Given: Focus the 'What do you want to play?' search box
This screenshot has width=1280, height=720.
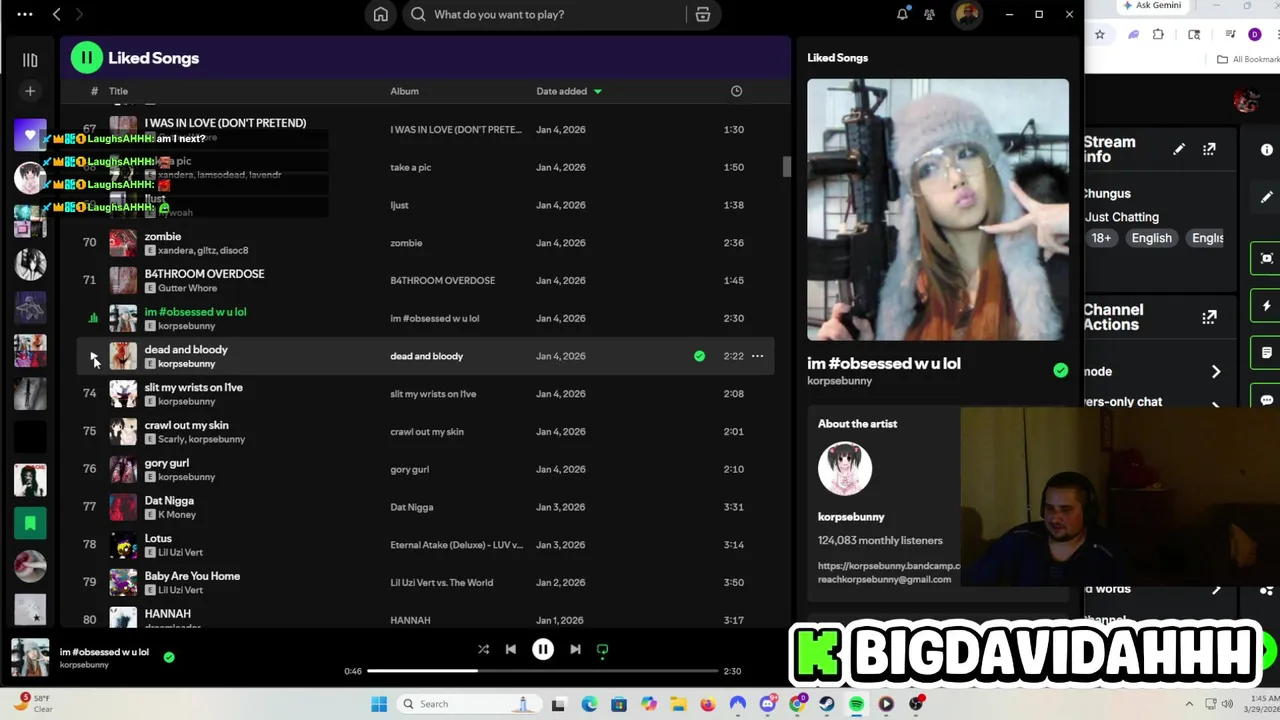Looking at the screenshot, I should (x=545, y=14).
